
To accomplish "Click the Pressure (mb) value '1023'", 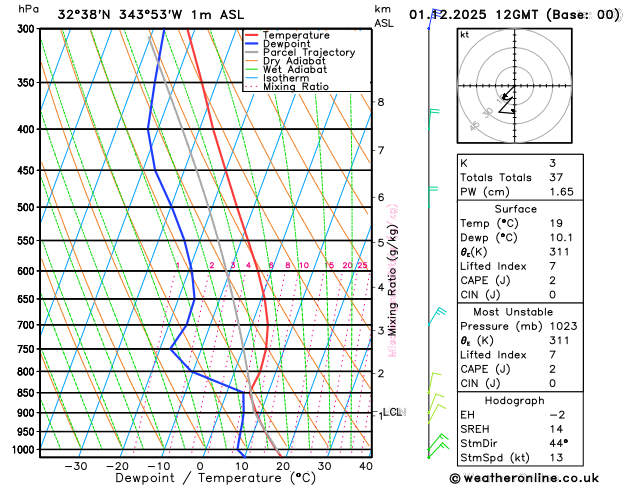I will click(x=563, y=326).
